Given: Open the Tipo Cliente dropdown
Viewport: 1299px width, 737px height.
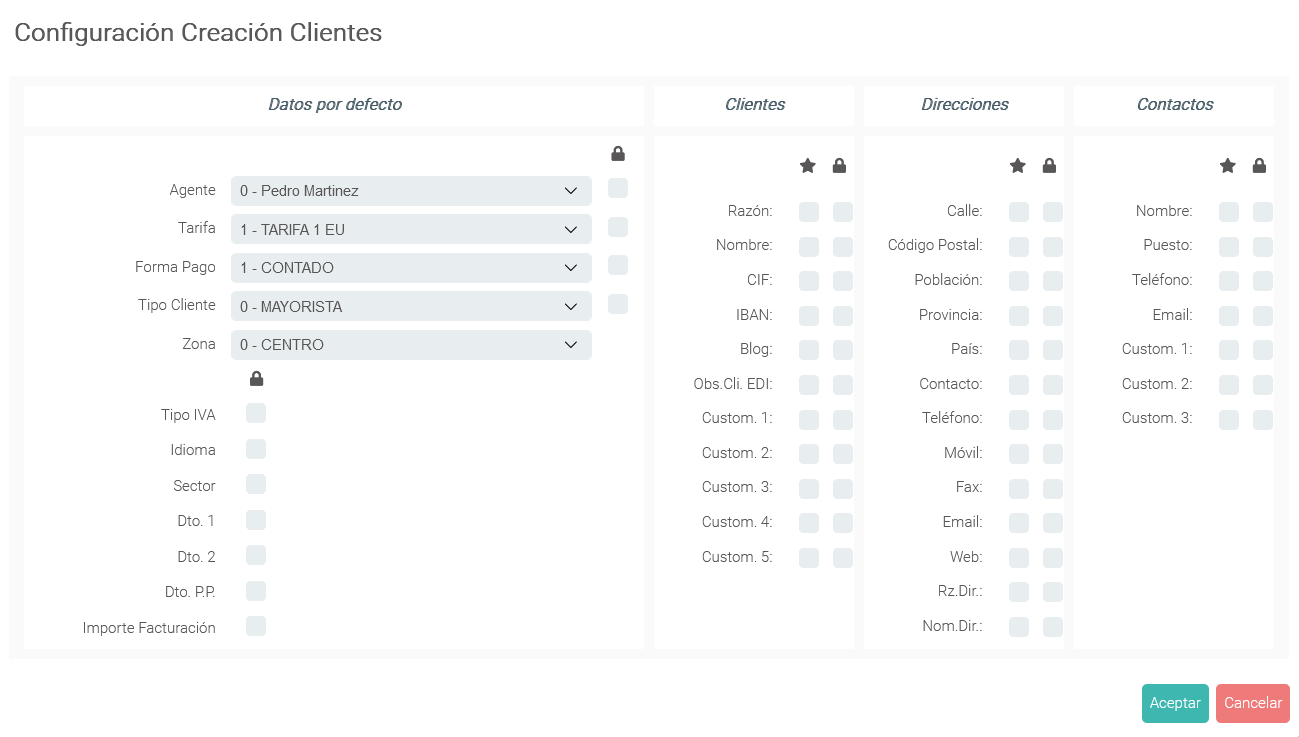Looking at the screenshot, I should [411, 306].
